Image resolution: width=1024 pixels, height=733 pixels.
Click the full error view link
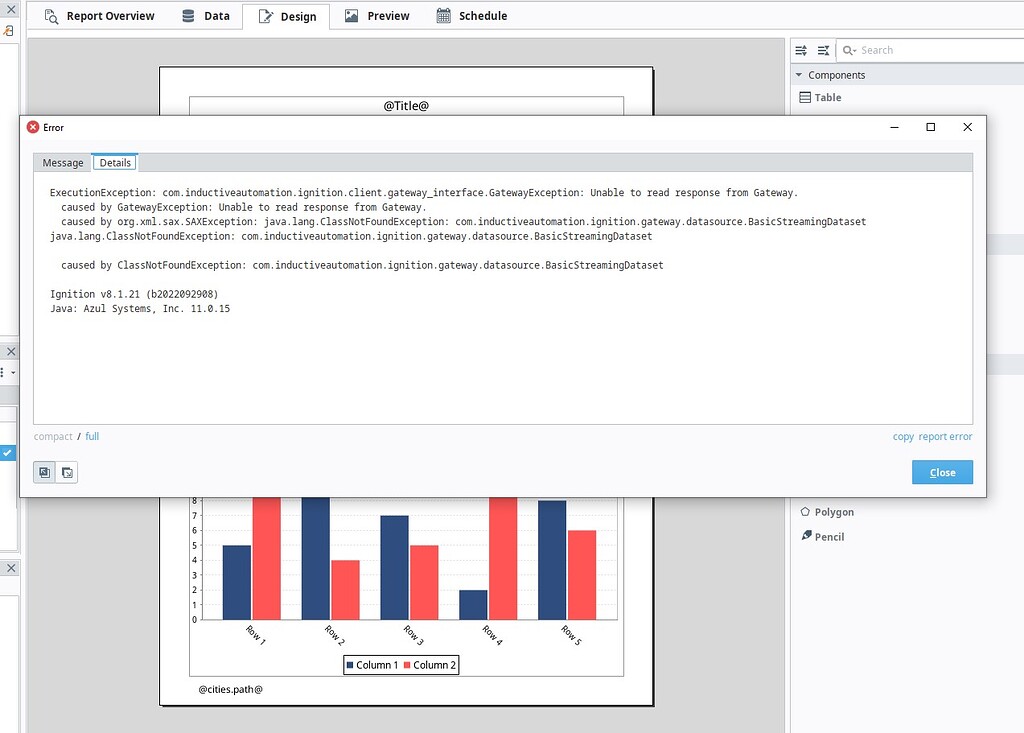pyautogui.click(x=92, y=436)
